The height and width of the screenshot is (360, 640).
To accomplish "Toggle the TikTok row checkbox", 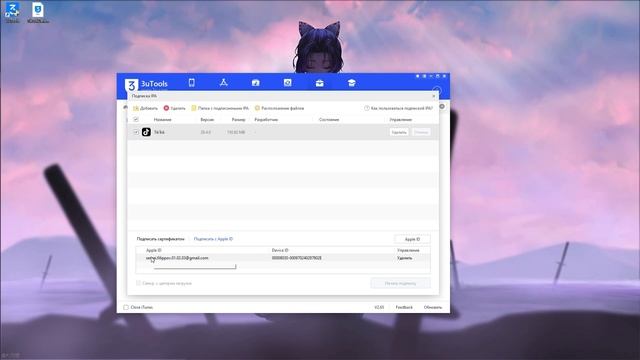I will 136,132.
